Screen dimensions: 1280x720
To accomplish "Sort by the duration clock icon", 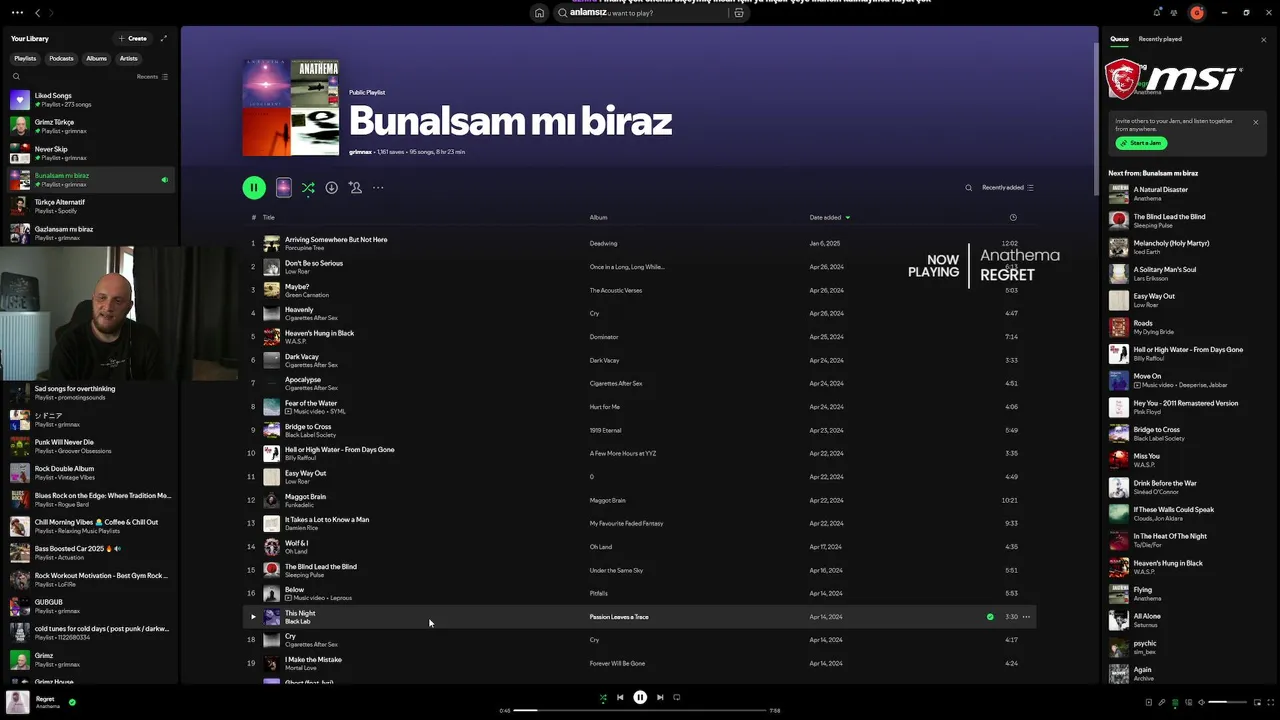I will pos(1013,217).
